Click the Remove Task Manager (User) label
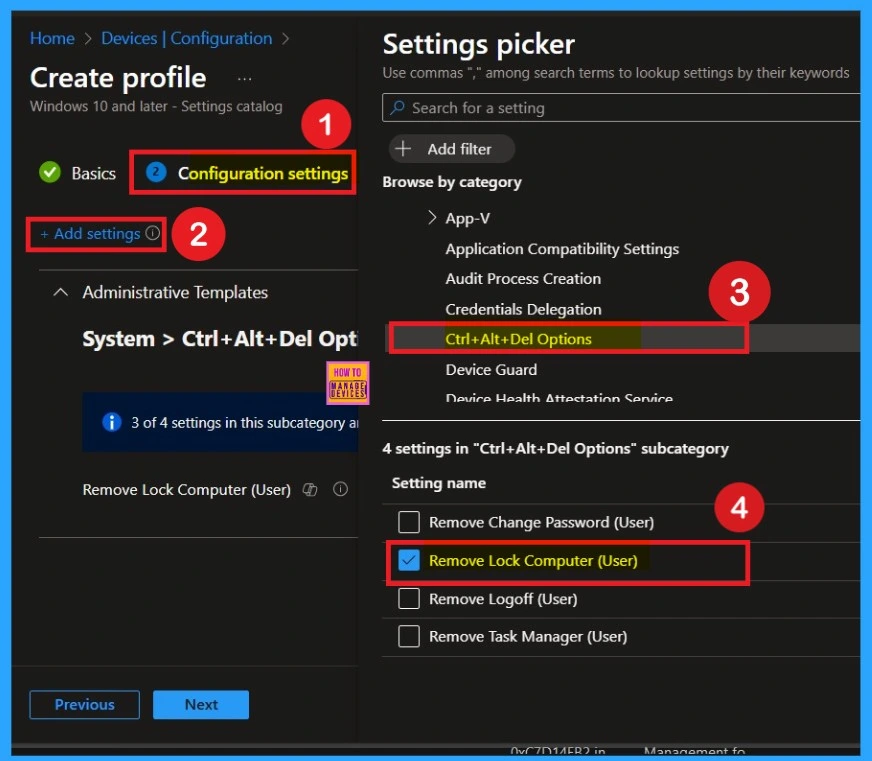The height and width of the screenshot is (761, 872). coord(528,637)
